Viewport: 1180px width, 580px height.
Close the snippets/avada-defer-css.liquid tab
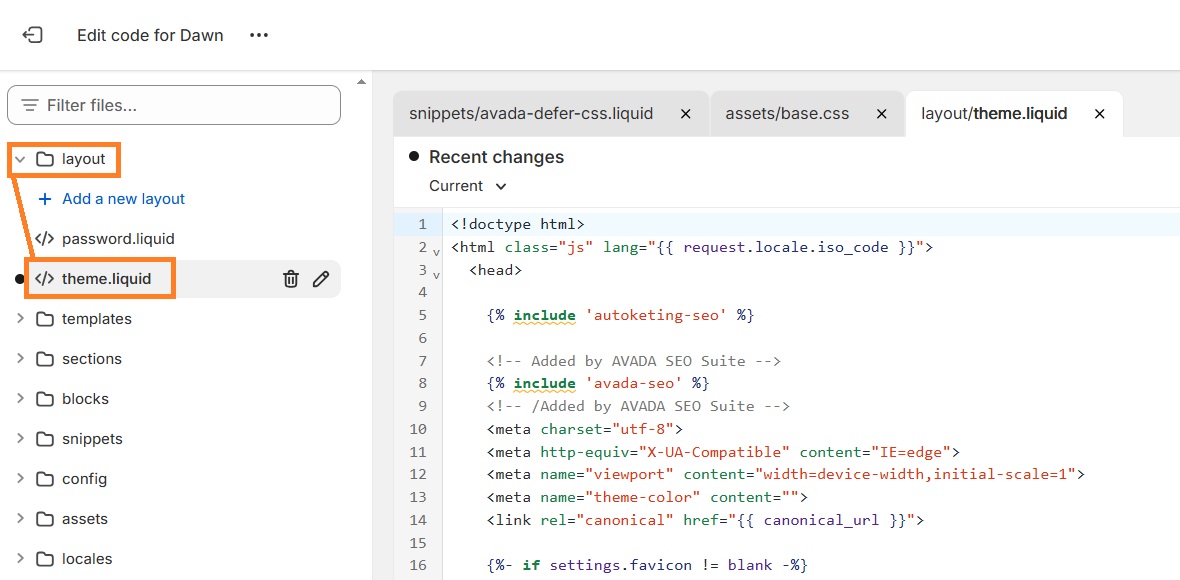685,114
